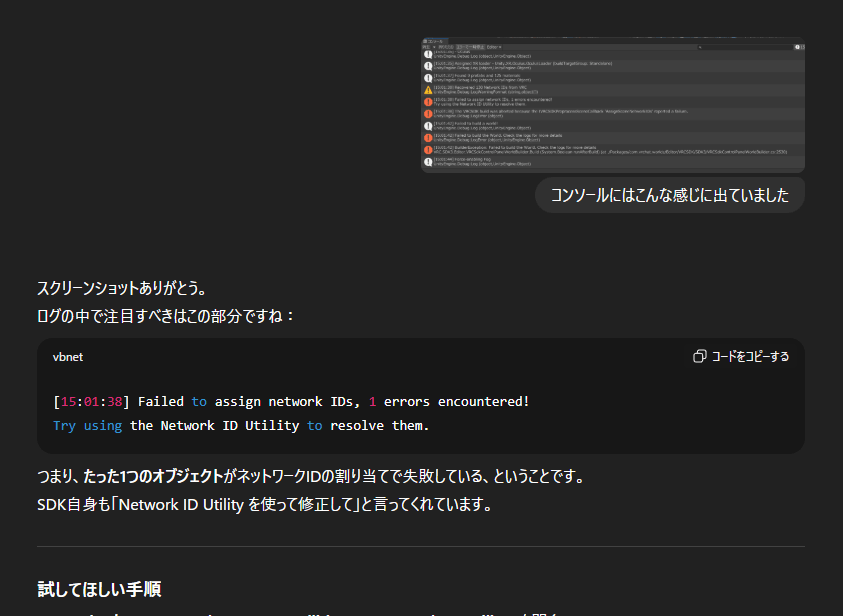Click error icon next to BuilderException log entry
This screenshot has width=843, height=616.
click(427, 149)
